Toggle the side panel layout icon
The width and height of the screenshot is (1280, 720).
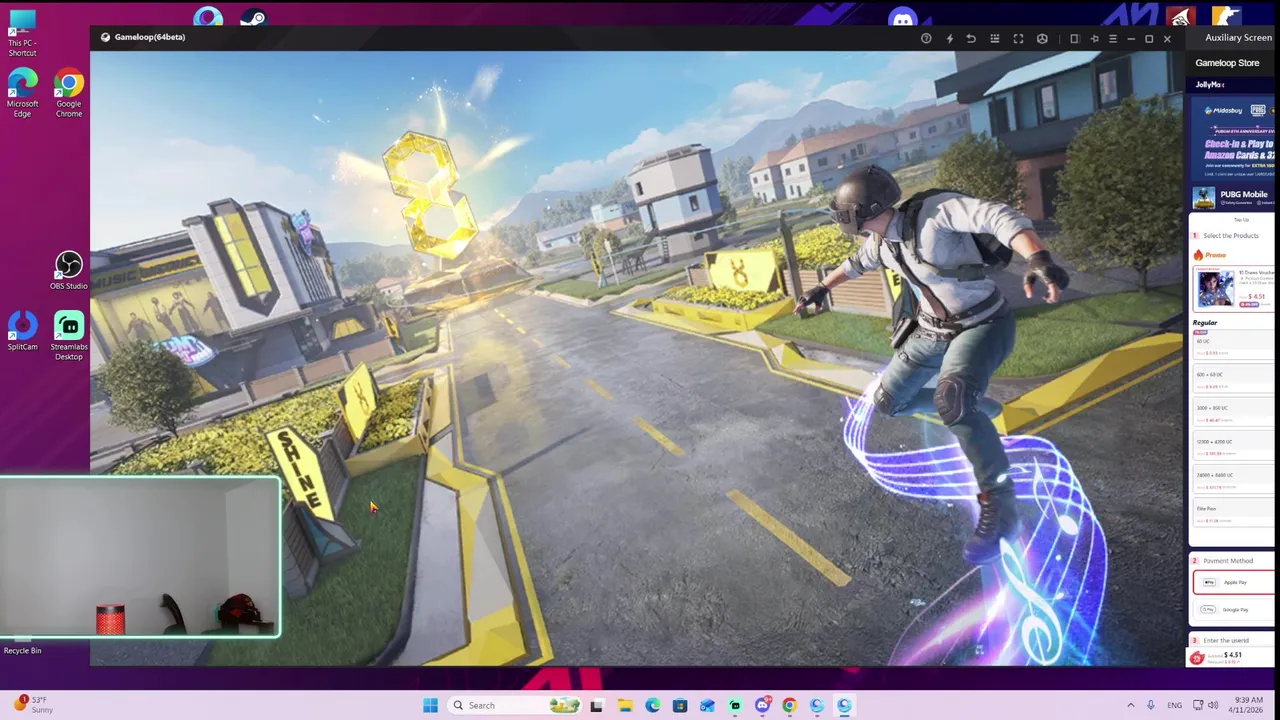(1074, 39)
